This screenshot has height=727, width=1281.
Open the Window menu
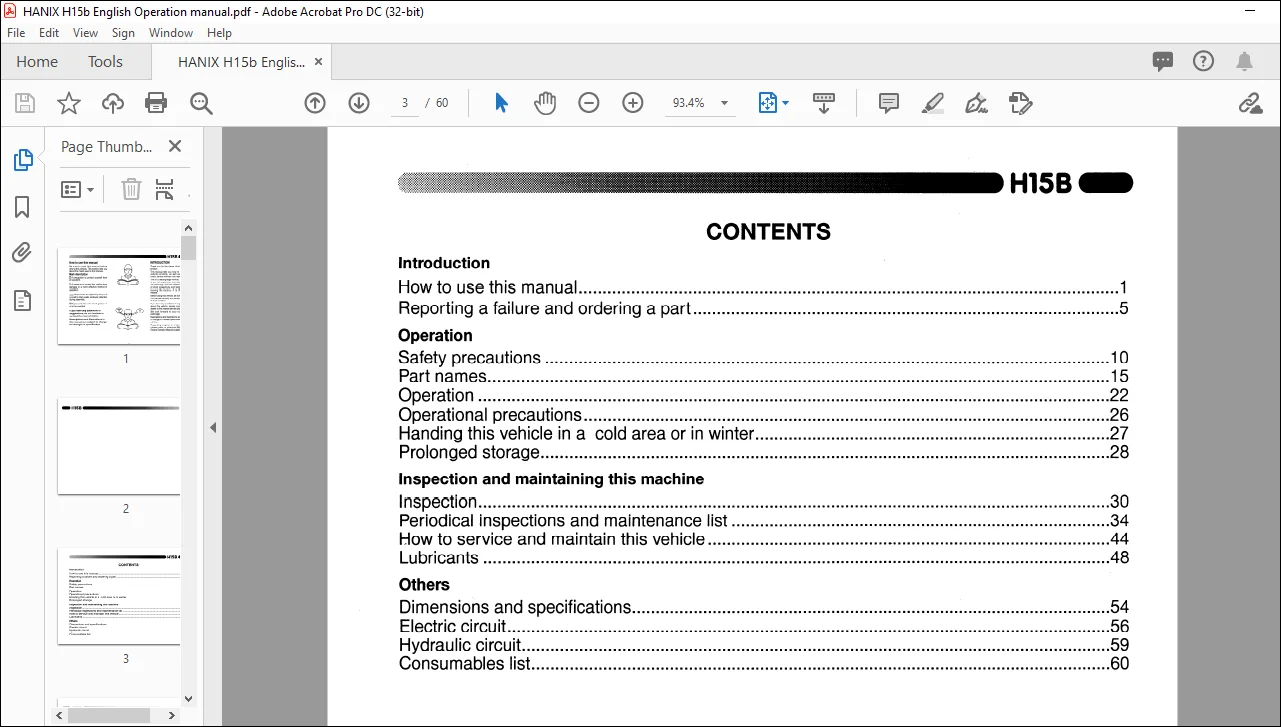pos(171,33)
